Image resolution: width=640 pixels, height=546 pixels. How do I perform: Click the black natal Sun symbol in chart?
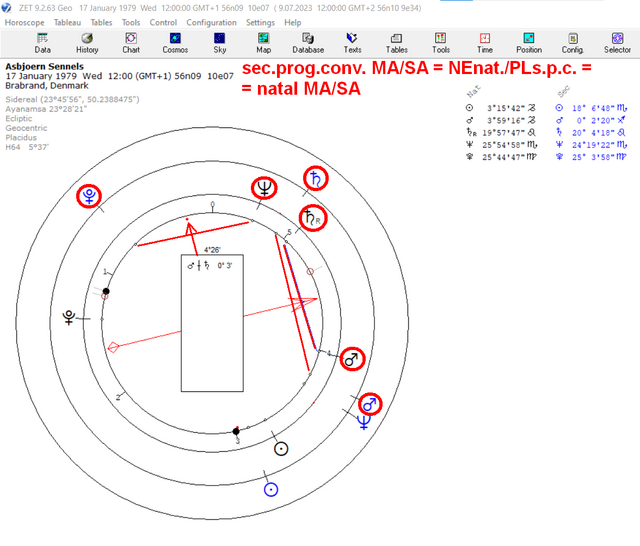coord(281,449)
